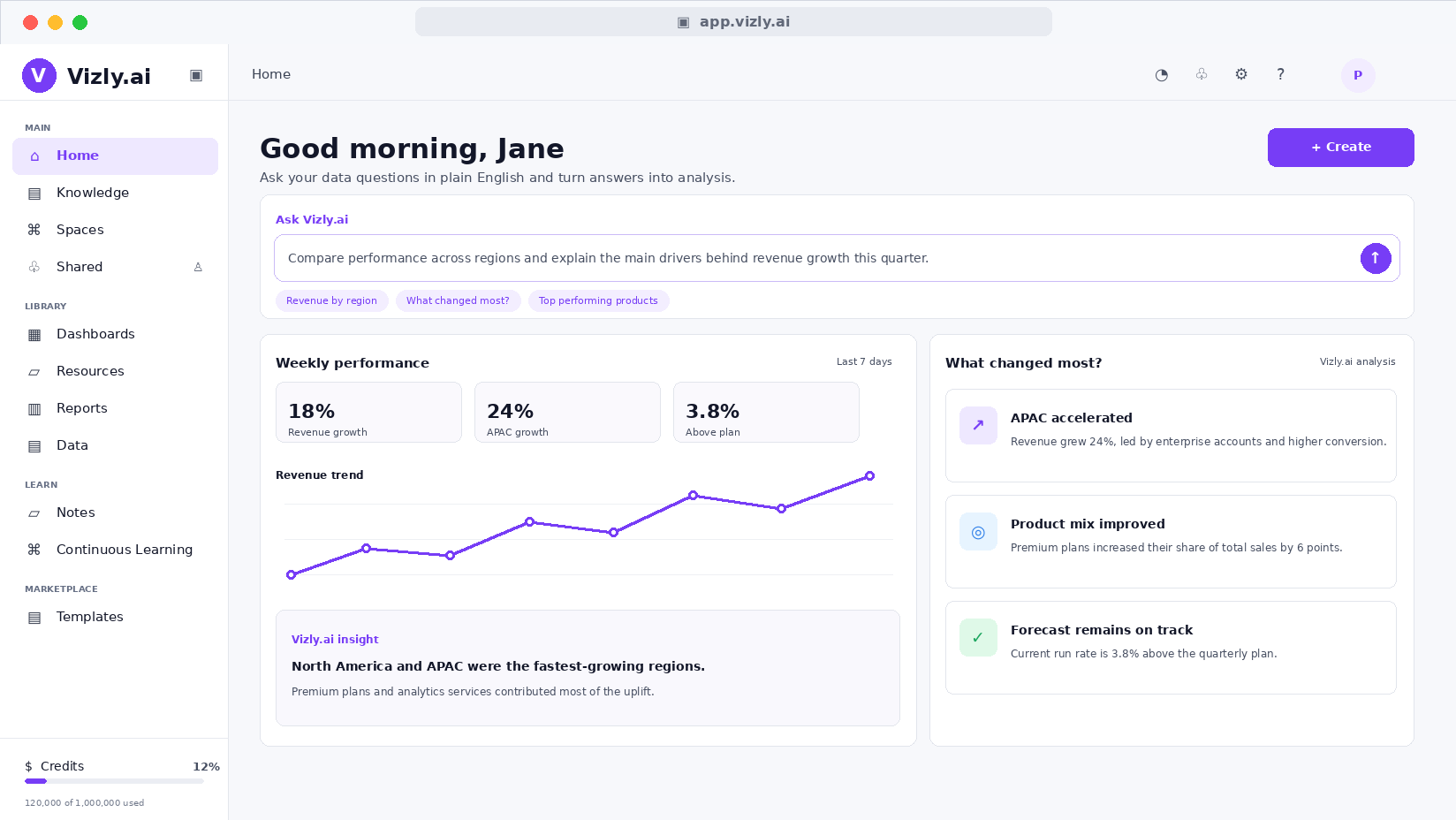
Task: Click the APAC accelerated arrow icon
Action: (x=978, y=425)
